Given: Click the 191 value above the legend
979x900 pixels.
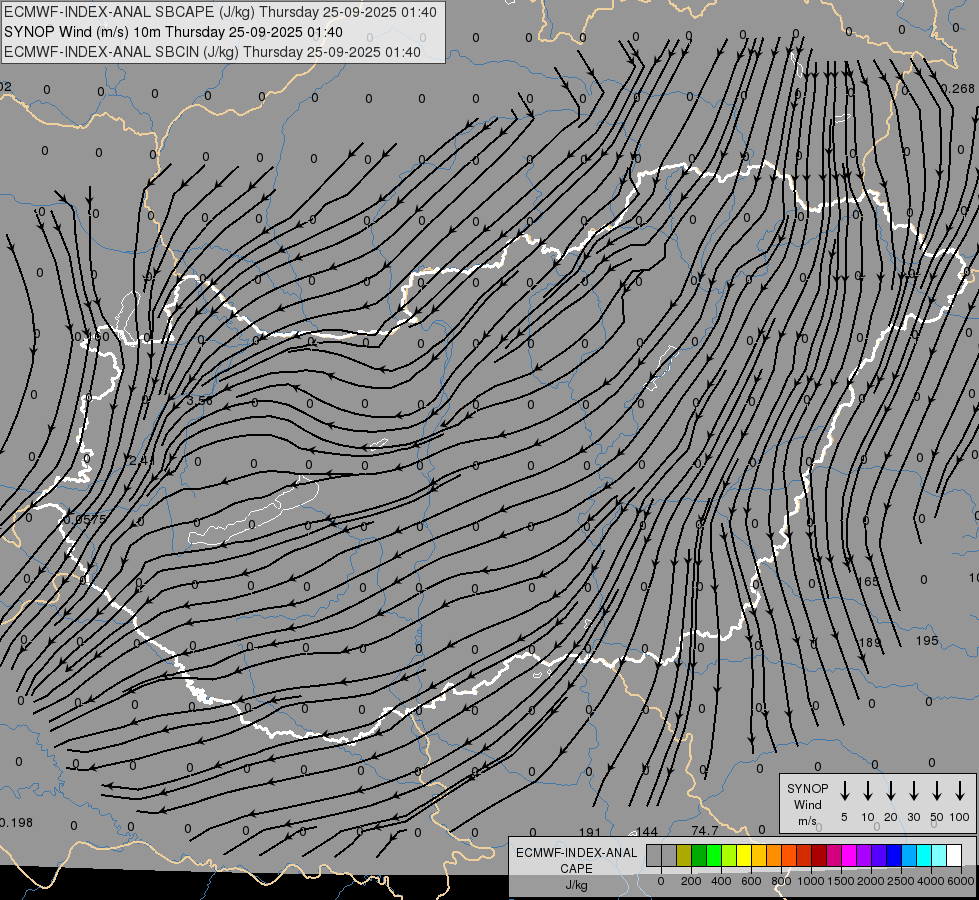Looking at the screenshot, I should pyautogui.click(x=589, y=833).
